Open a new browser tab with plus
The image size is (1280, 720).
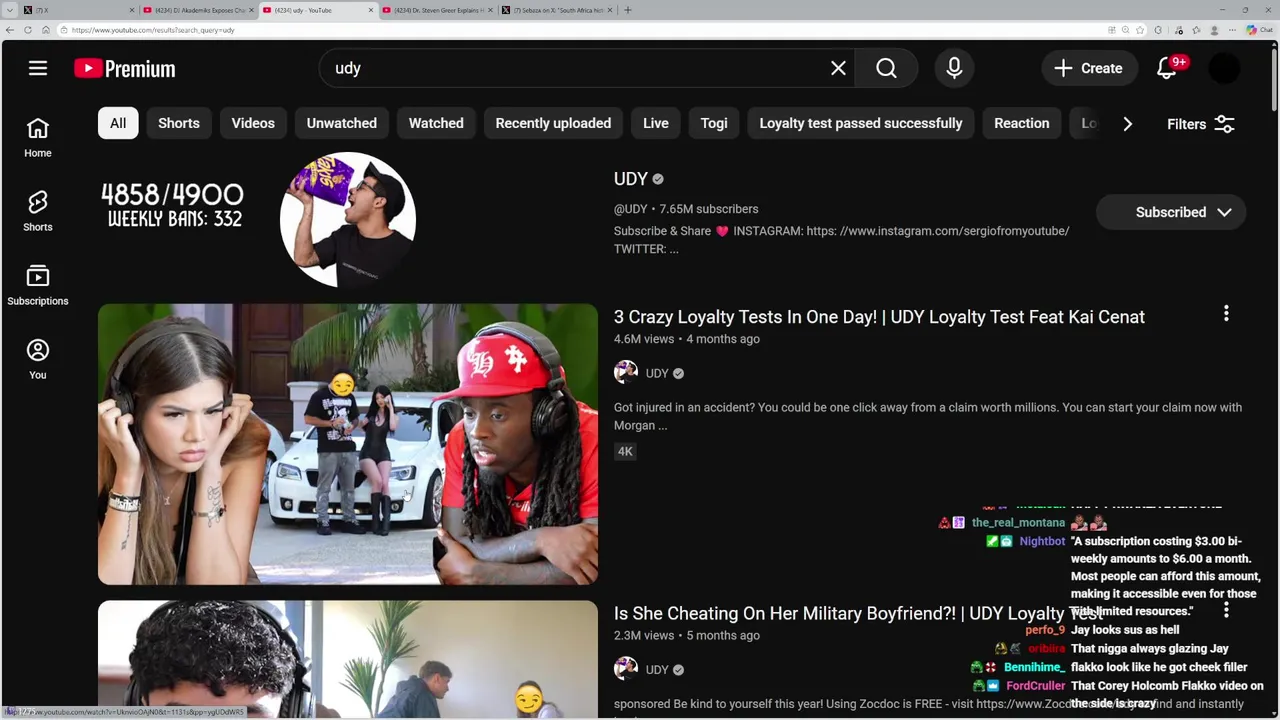click(628, 10)
